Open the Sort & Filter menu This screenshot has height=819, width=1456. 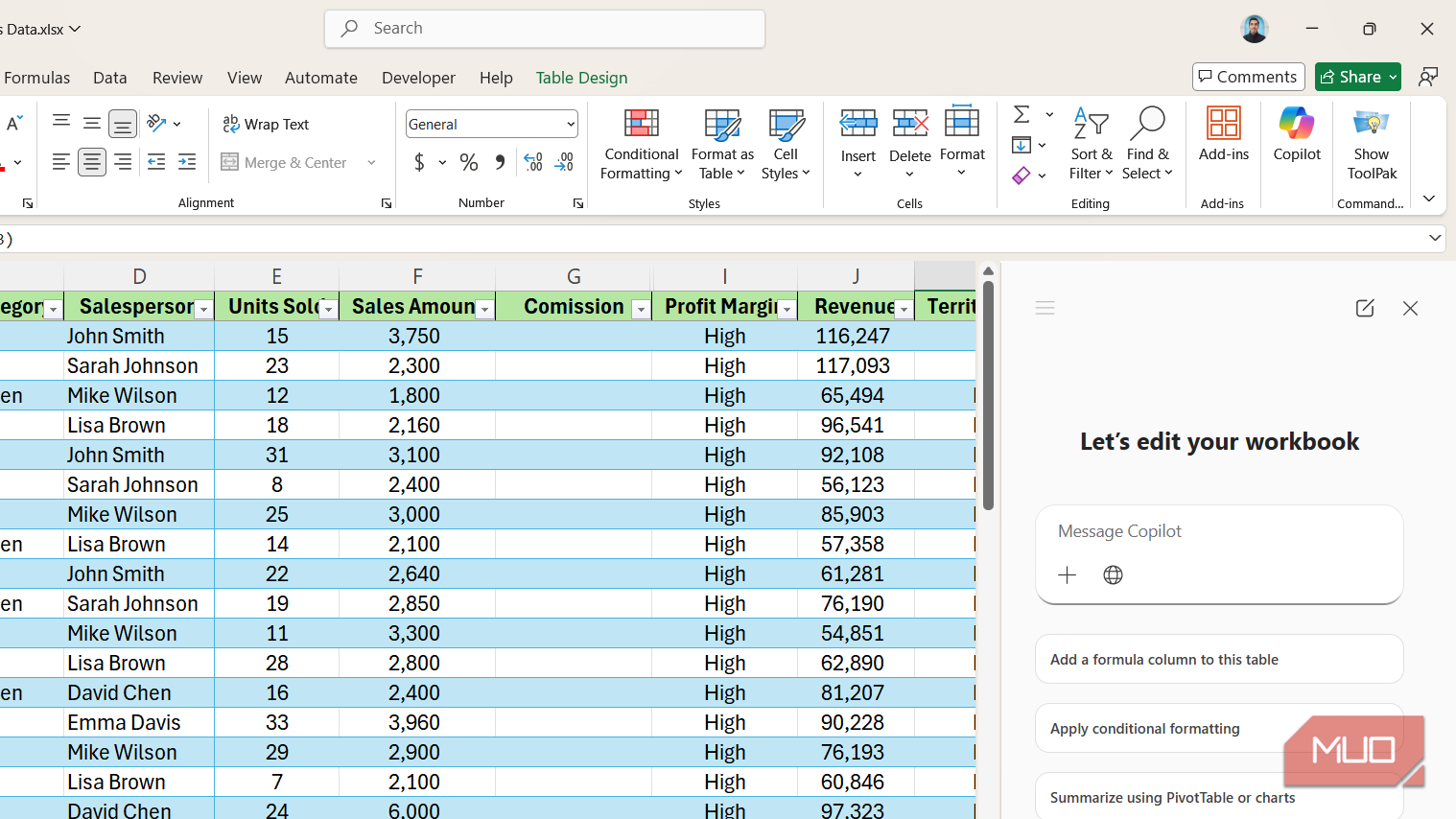1092,144
